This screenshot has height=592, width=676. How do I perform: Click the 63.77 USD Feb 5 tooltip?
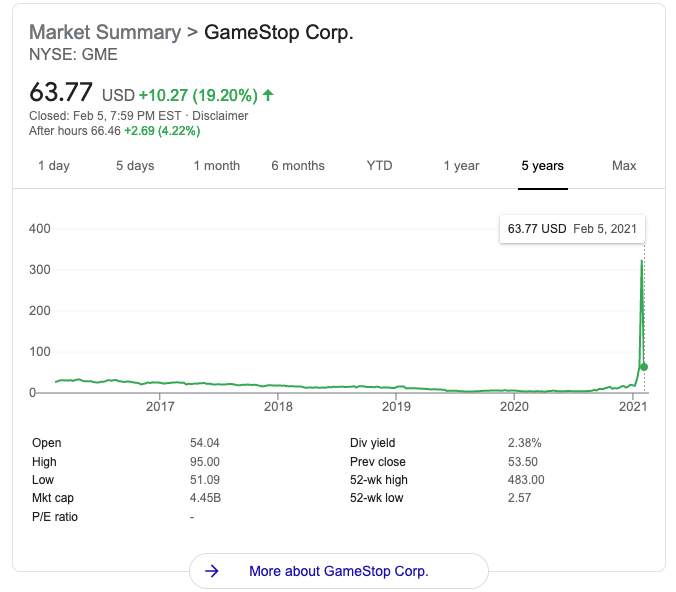point(572,229)
